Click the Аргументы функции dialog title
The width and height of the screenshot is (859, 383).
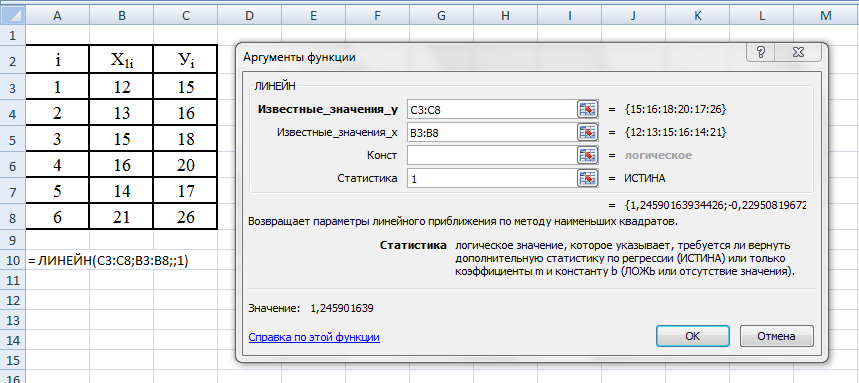tap(299, 57)
